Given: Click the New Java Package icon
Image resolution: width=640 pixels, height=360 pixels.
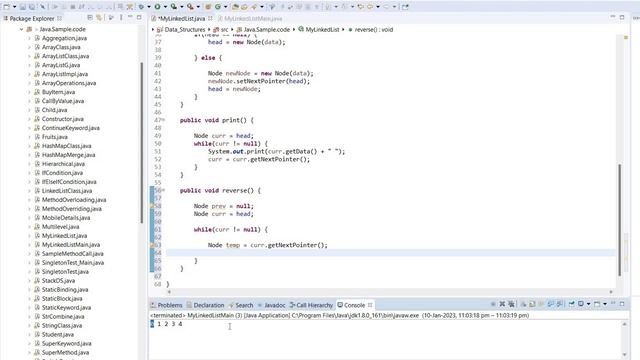Looking at the screenshot, I should (208, 7).
